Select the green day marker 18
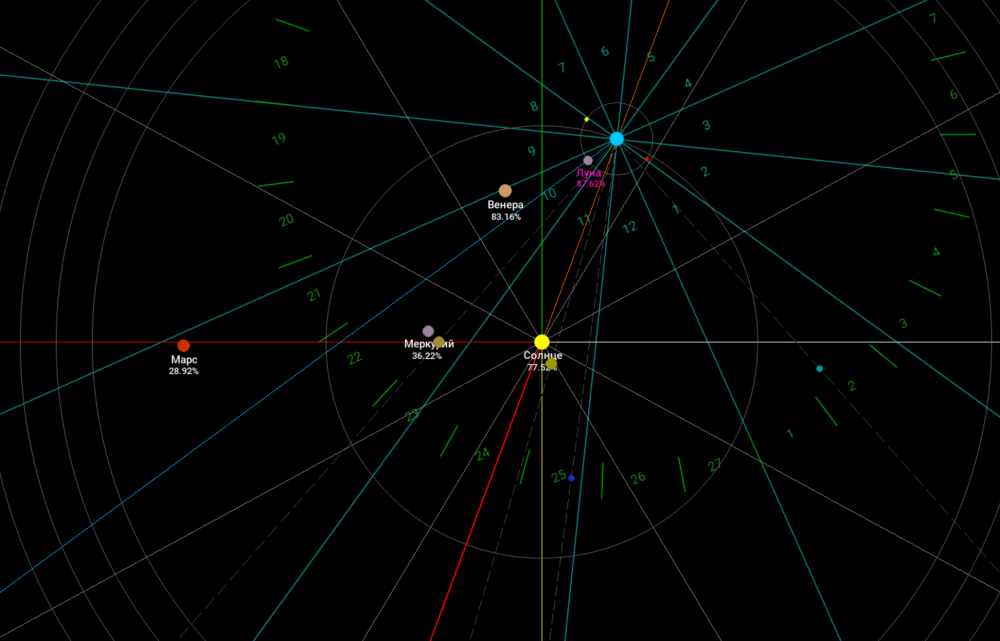The width and height of the screenshot is (1000, 641). point(281,62)
